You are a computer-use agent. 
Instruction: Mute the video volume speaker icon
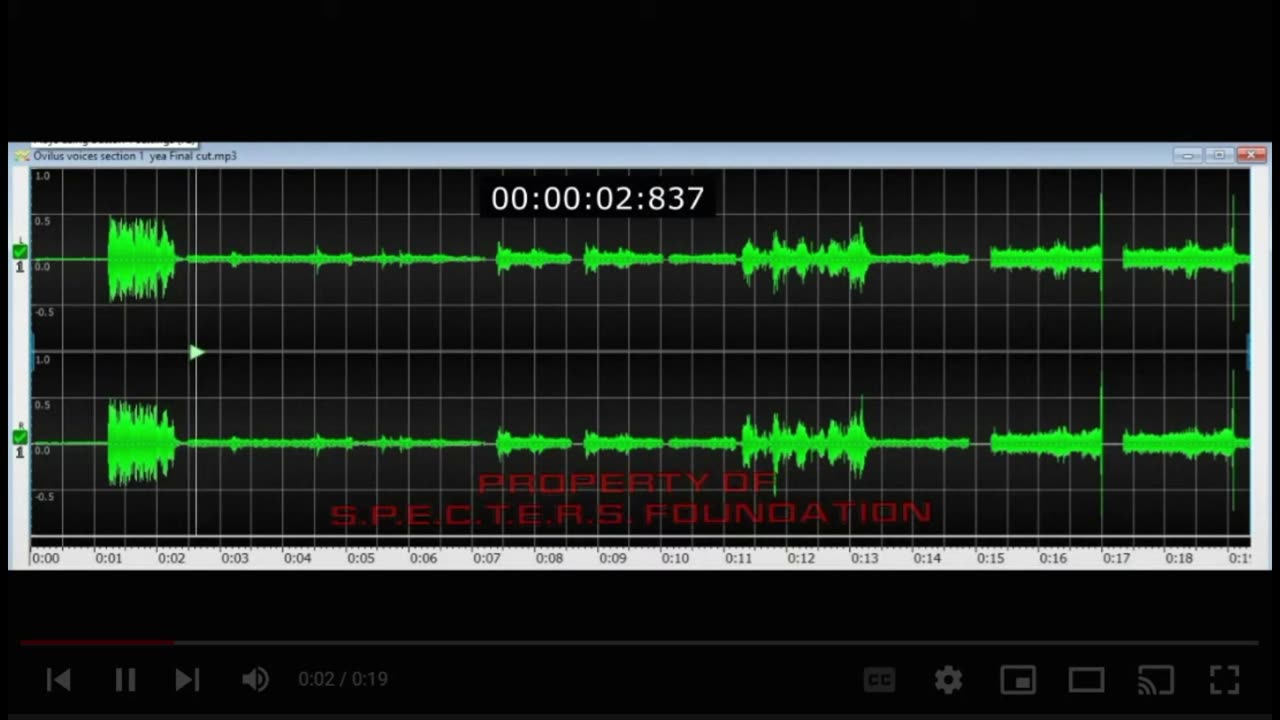pyautogui.click(x=255, y=680)
